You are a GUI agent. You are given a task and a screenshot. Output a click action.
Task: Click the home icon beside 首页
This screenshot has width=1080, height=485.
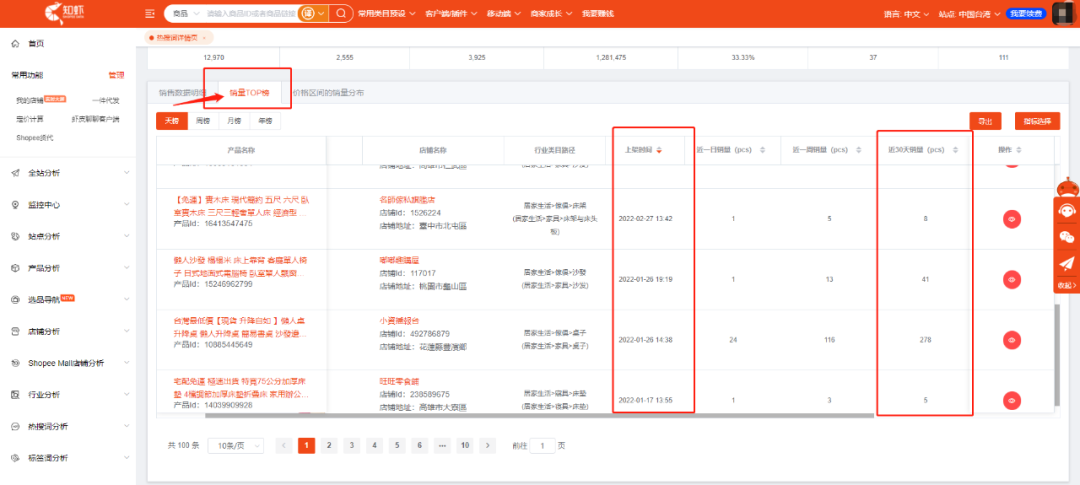(16, 44)
